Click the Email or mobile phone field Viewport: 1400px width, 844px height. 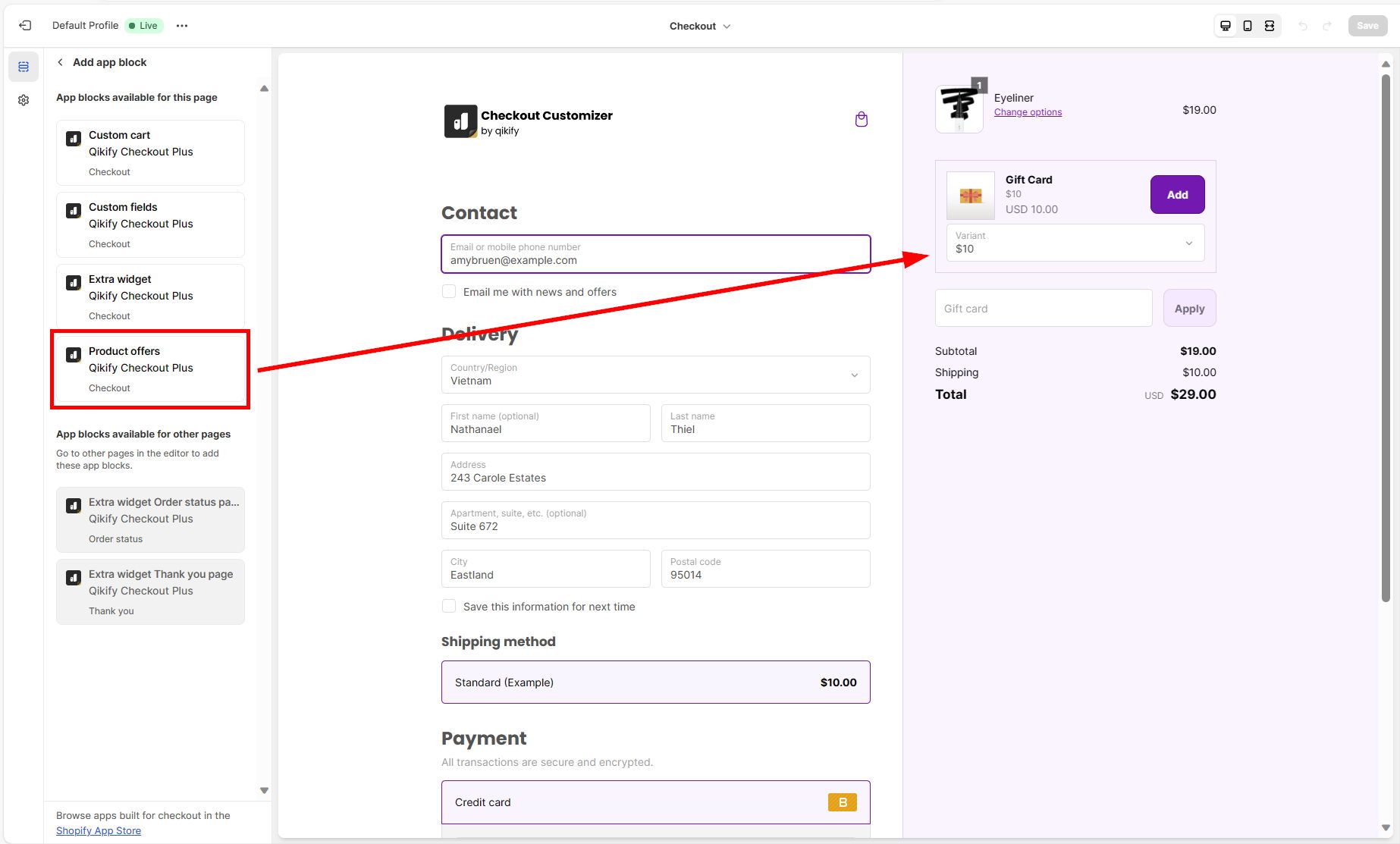tap(656, 254)
